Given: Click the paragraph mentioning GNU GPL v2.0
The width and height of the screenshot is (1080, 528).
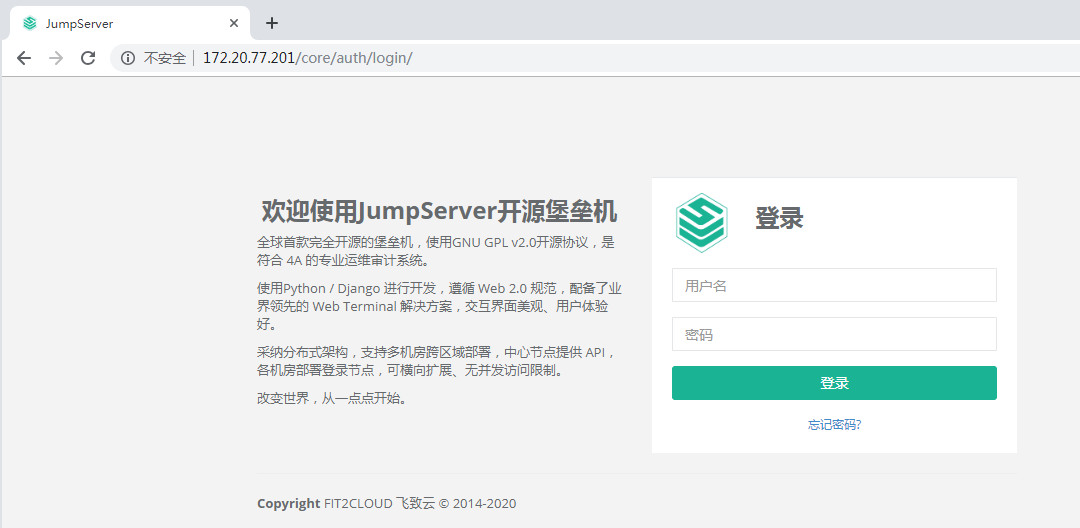Looking at the screenshot, I should [435, 252].
